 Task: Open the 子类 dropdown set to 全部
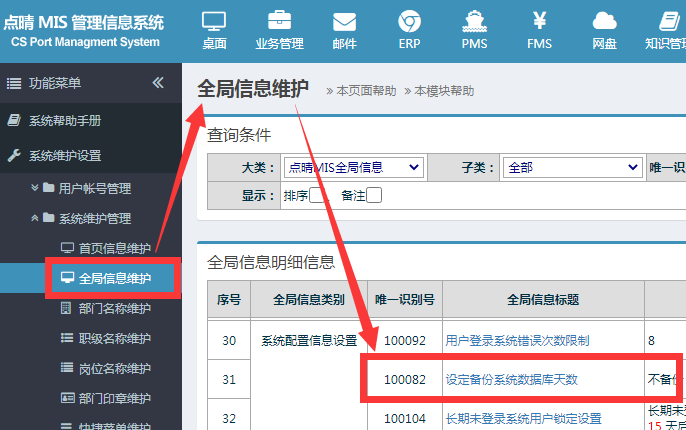click(572, 167)
